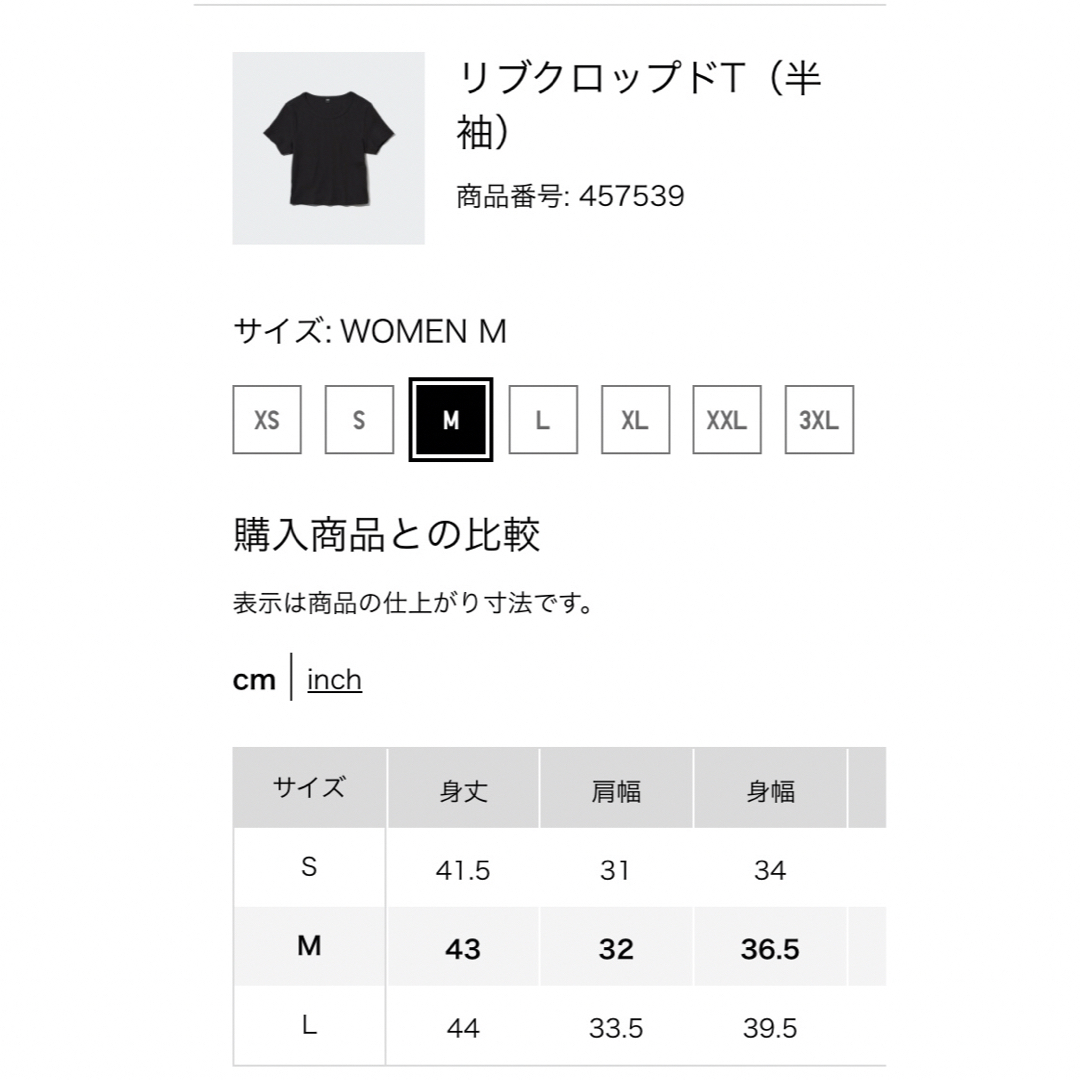Select the M size box
This screenshot has width=1080, height=1080.
(x=451, y=419)
